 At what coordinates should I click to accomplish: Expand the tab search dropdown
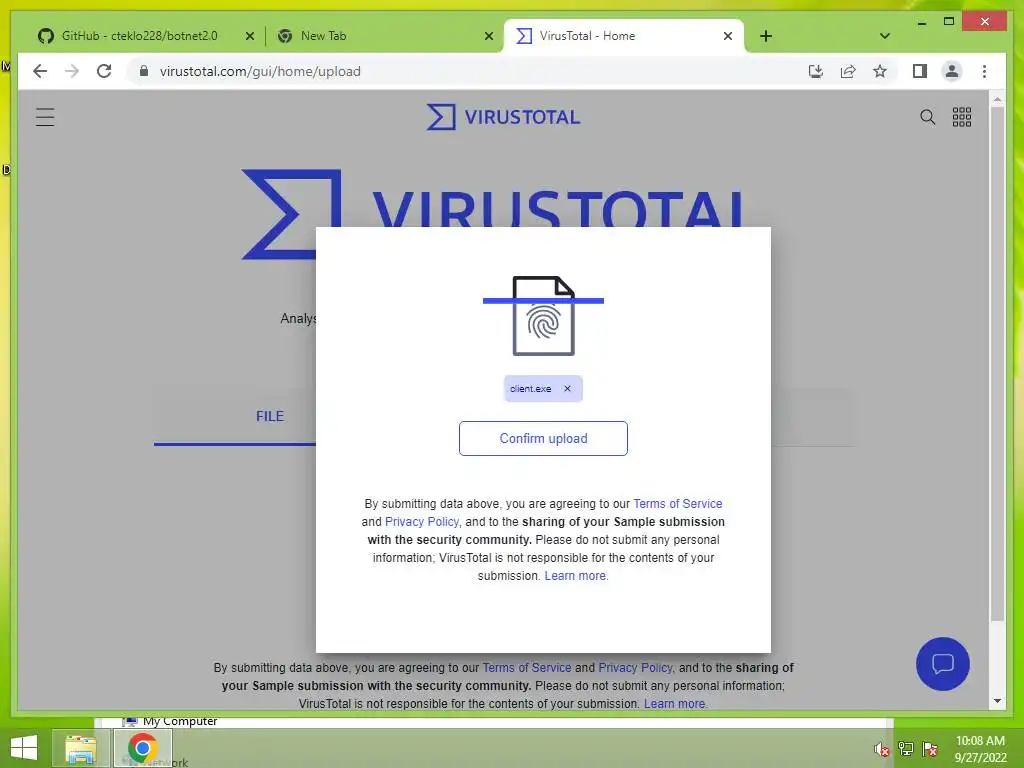(x=885, y=36)
